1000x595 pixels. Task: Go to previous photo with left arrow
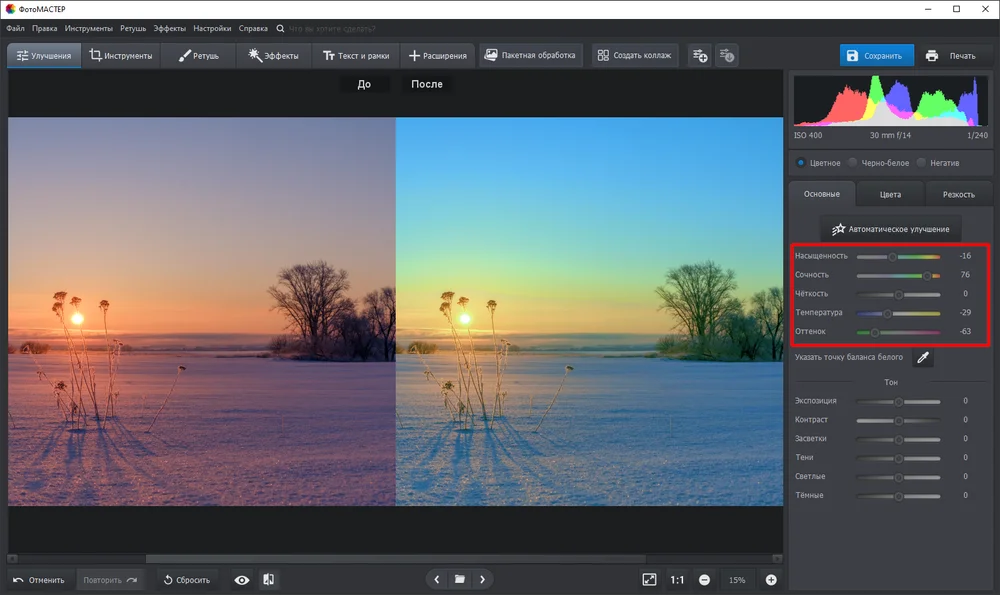[x=437, y=580]
